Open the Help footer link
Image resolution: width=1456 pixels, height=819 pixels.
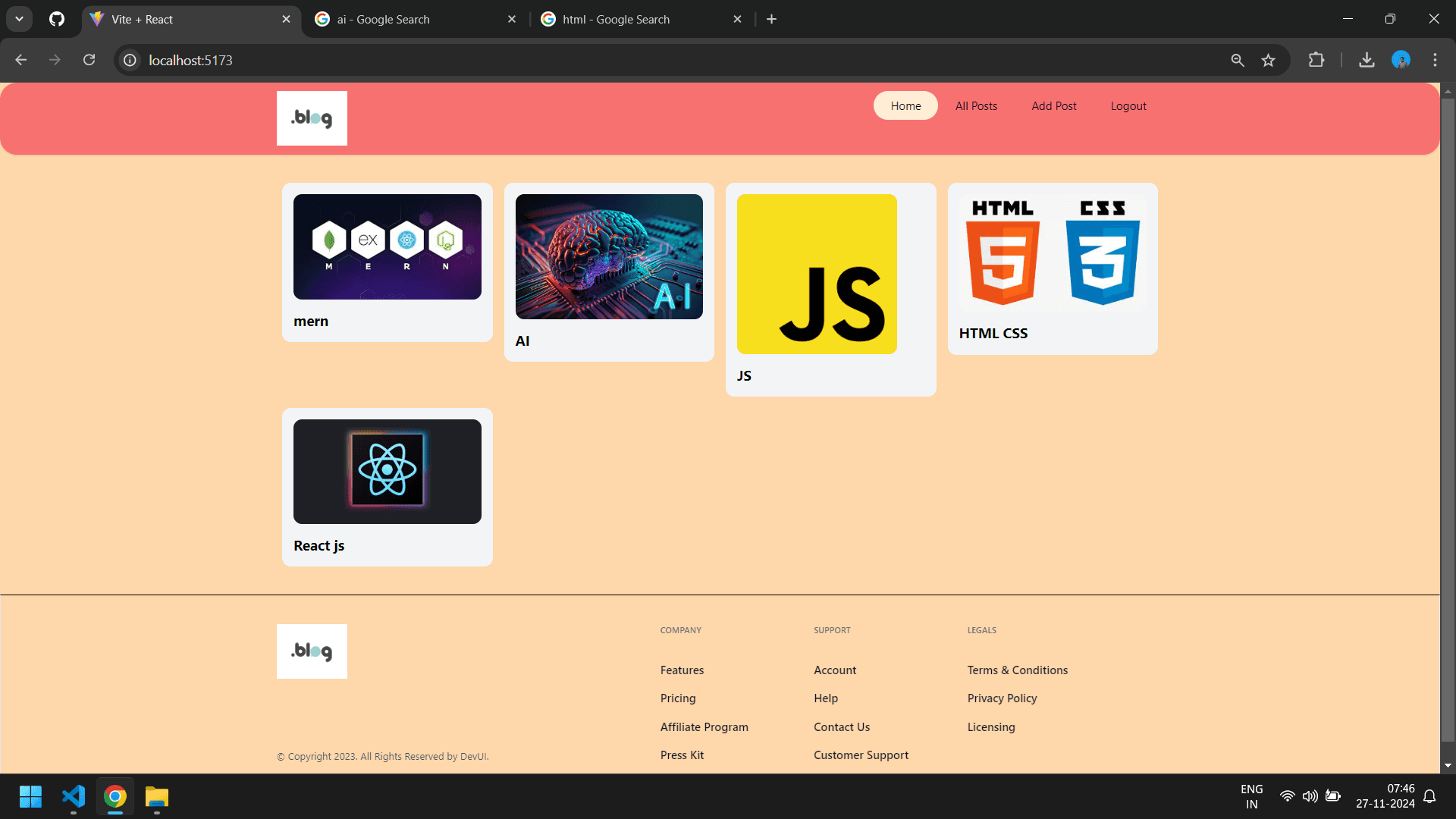pos(826,698)
